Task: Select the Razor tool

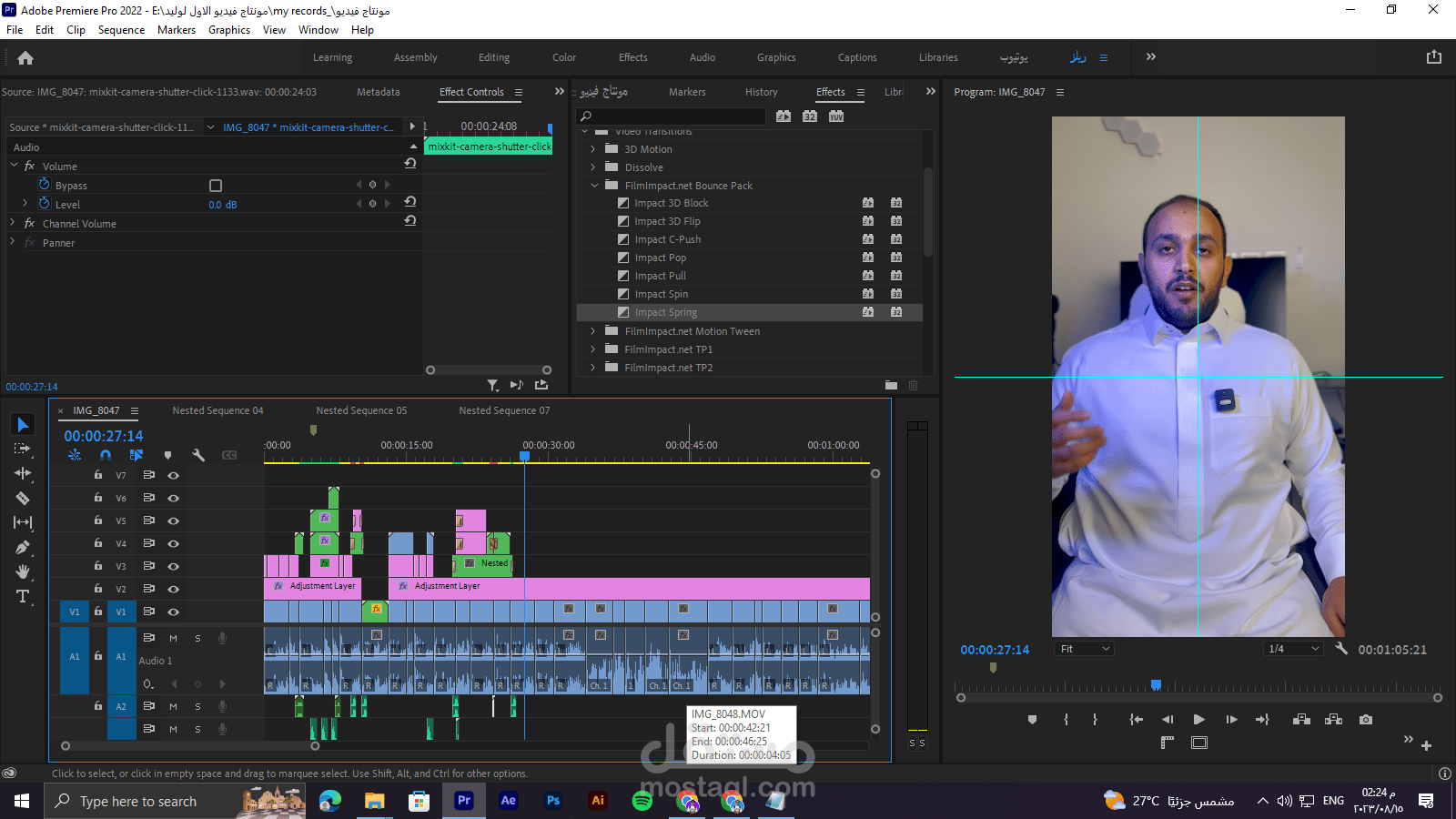Action: click(23, 498)
